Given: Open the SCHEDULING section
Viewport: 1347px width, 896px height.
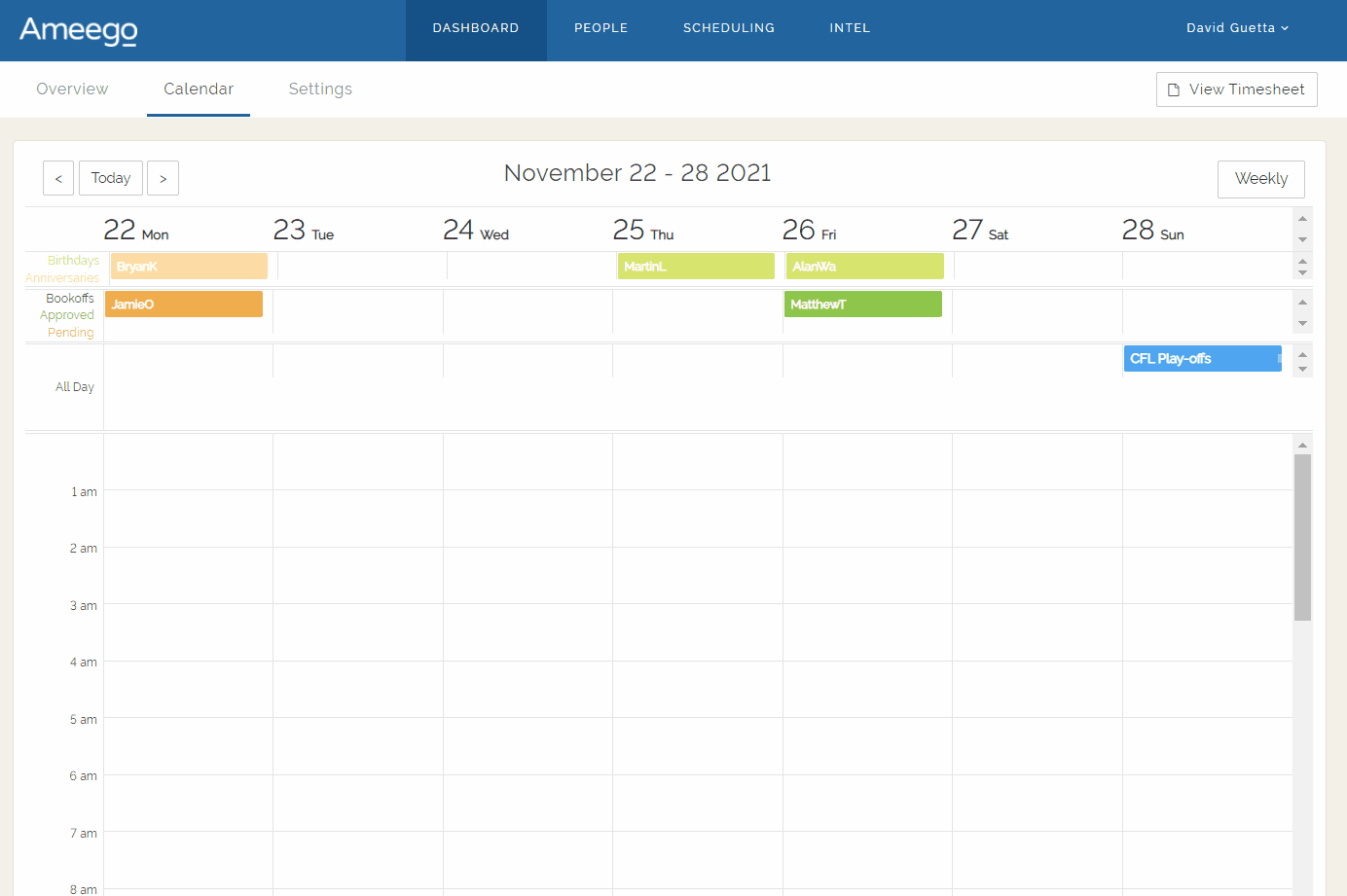Looking at the screenshot, I should (728, 27).
